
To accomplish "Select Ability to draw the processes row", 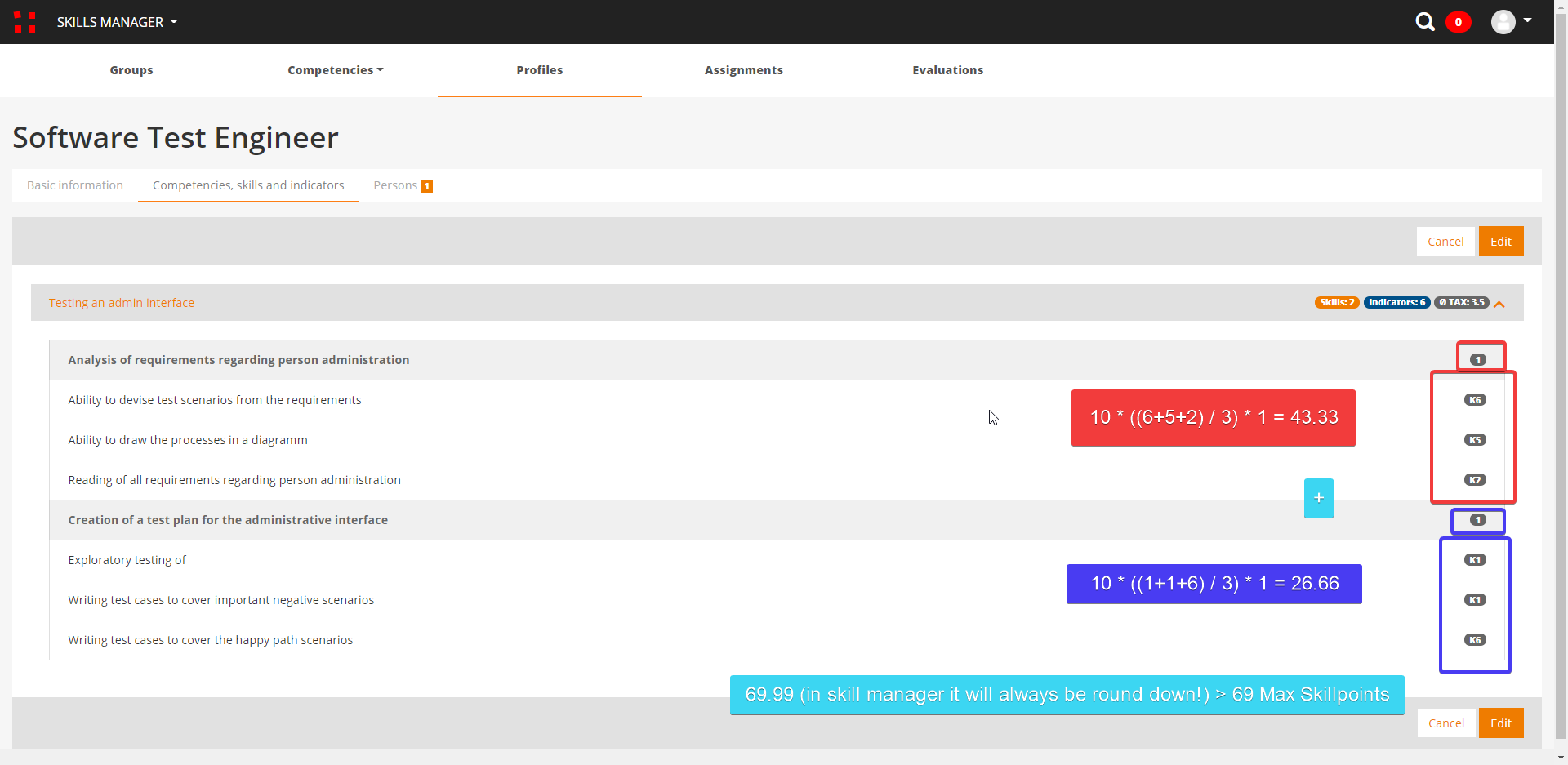I will [x=777, y=440].
